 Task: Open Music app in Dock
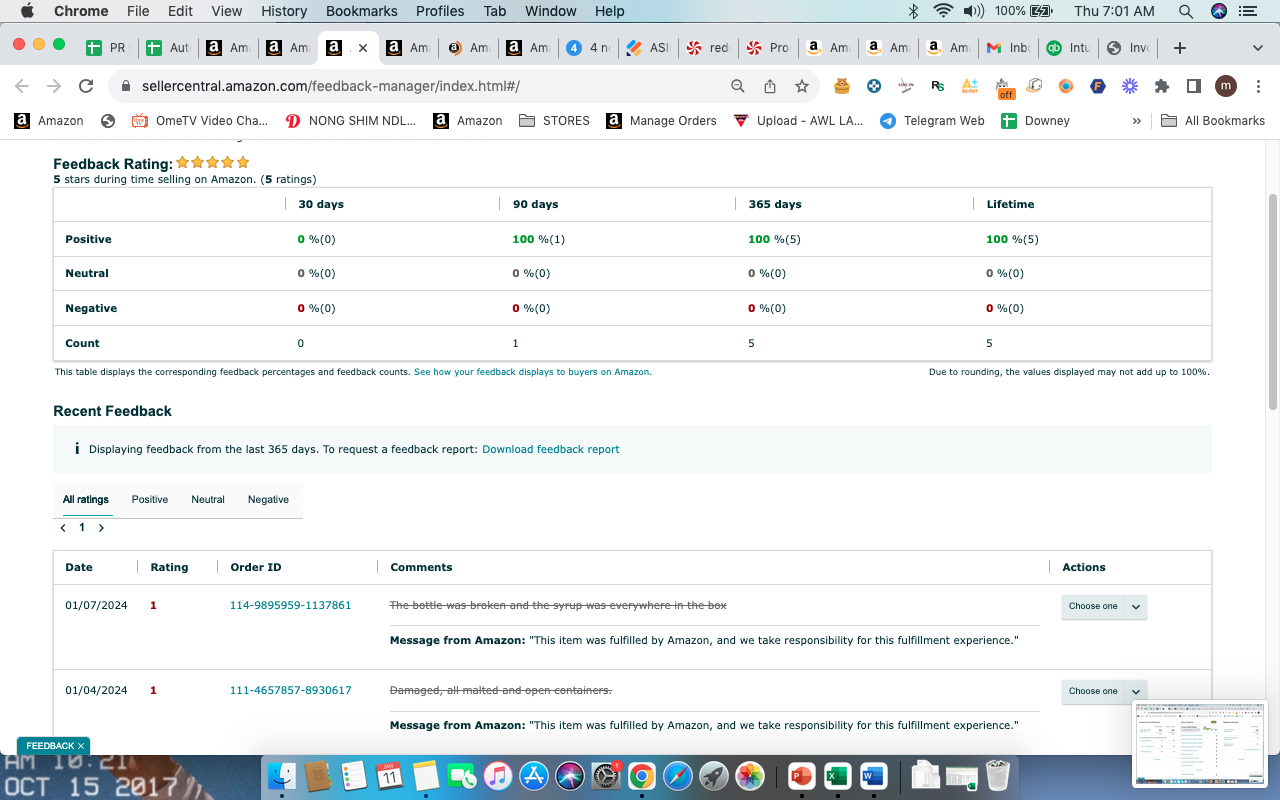tap(498, 775)
